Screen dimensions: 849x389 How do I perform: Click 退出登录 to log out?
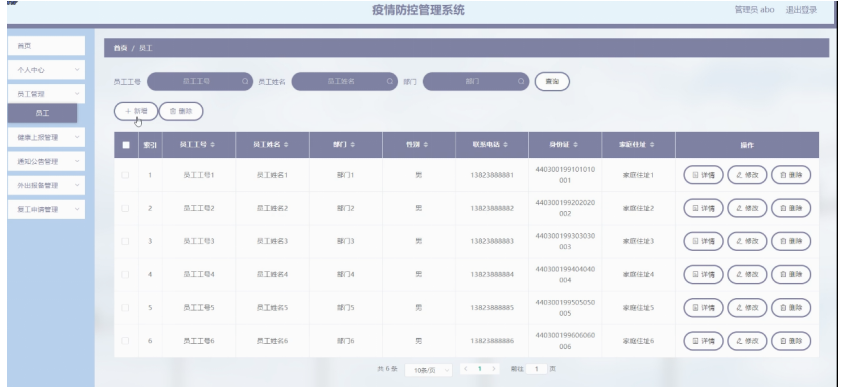(x=801, y=10)
